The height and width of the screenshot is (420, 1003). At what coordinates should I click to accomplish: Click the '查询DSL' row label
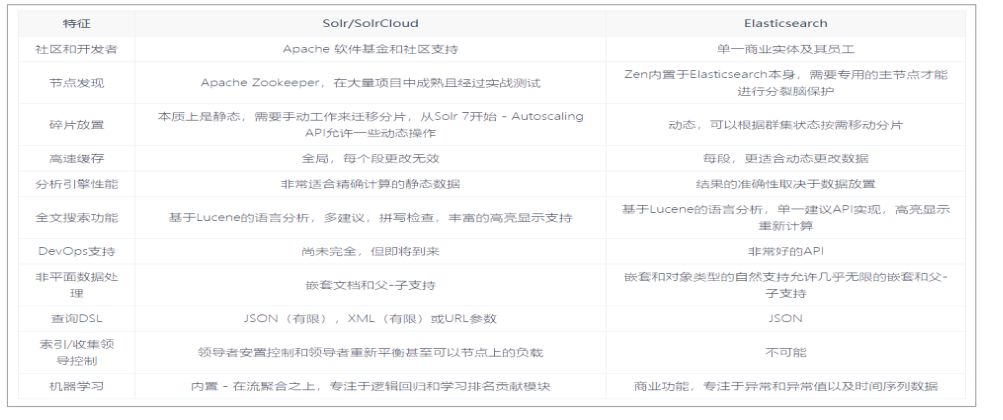[77, 318]
